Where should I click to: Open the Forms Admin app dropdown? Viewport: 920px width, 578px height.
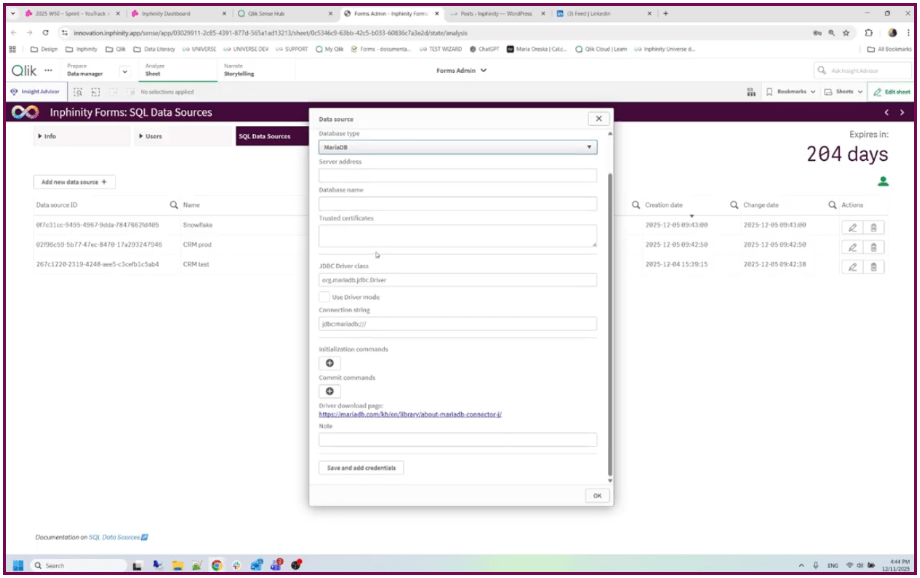pos(461,70)
